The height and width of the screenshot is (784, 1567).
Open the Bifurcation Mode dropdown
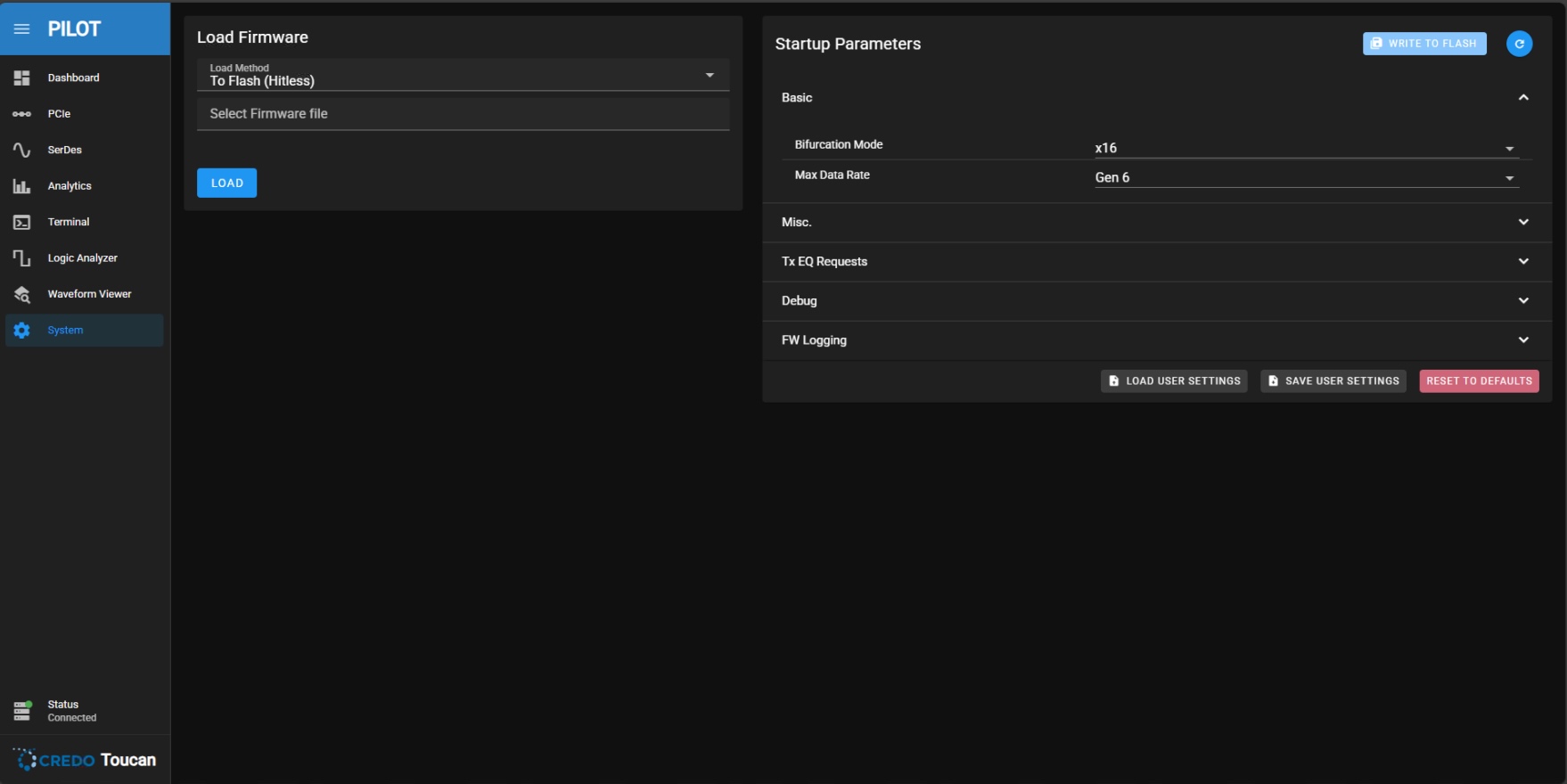[1306, 148]
